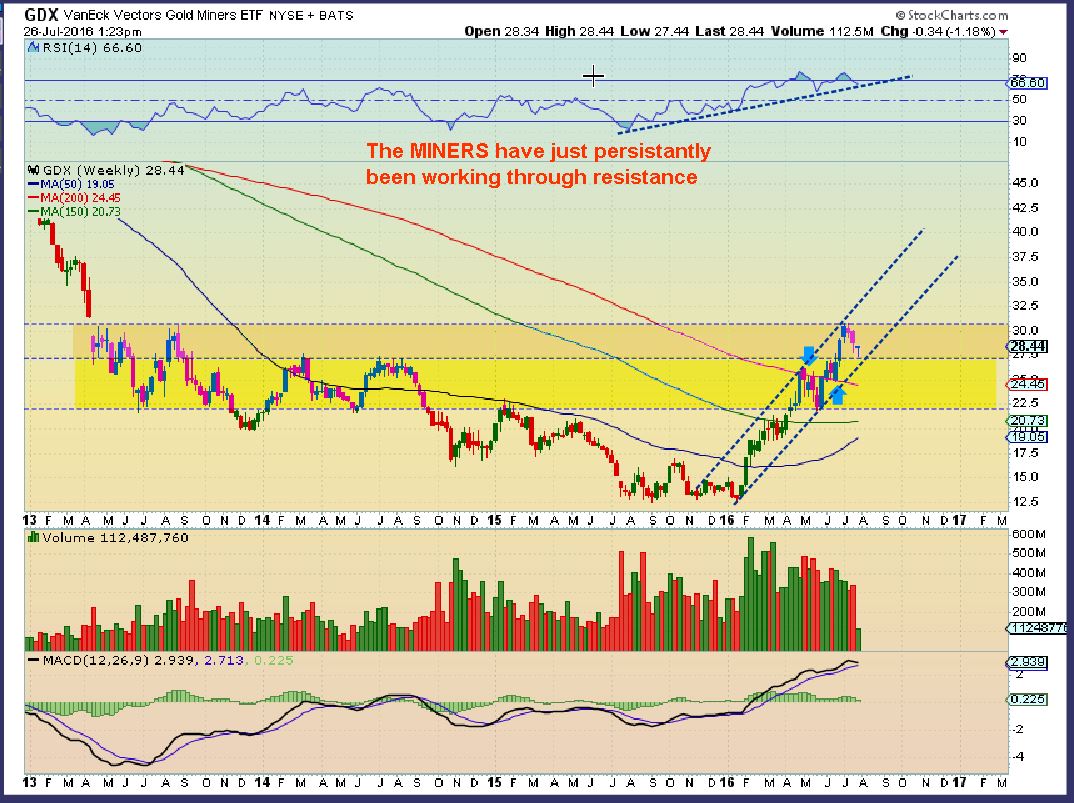The height and width of the screenshot is (803, 1074).
Task: Click the 2.713 MACD signal value
Action: tap(223, 660)
